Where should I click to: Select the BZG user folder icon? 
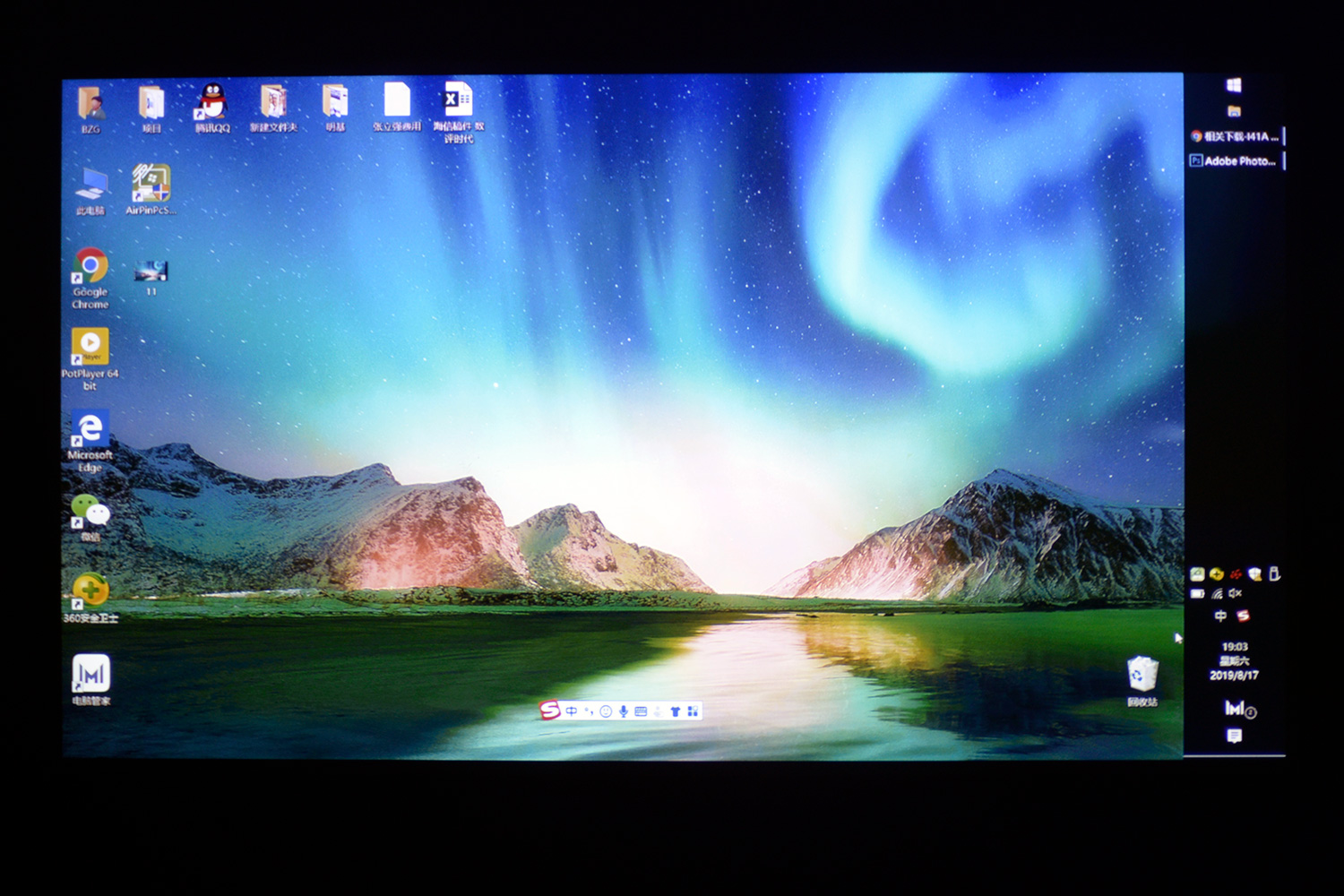click(x=90, y=104)
